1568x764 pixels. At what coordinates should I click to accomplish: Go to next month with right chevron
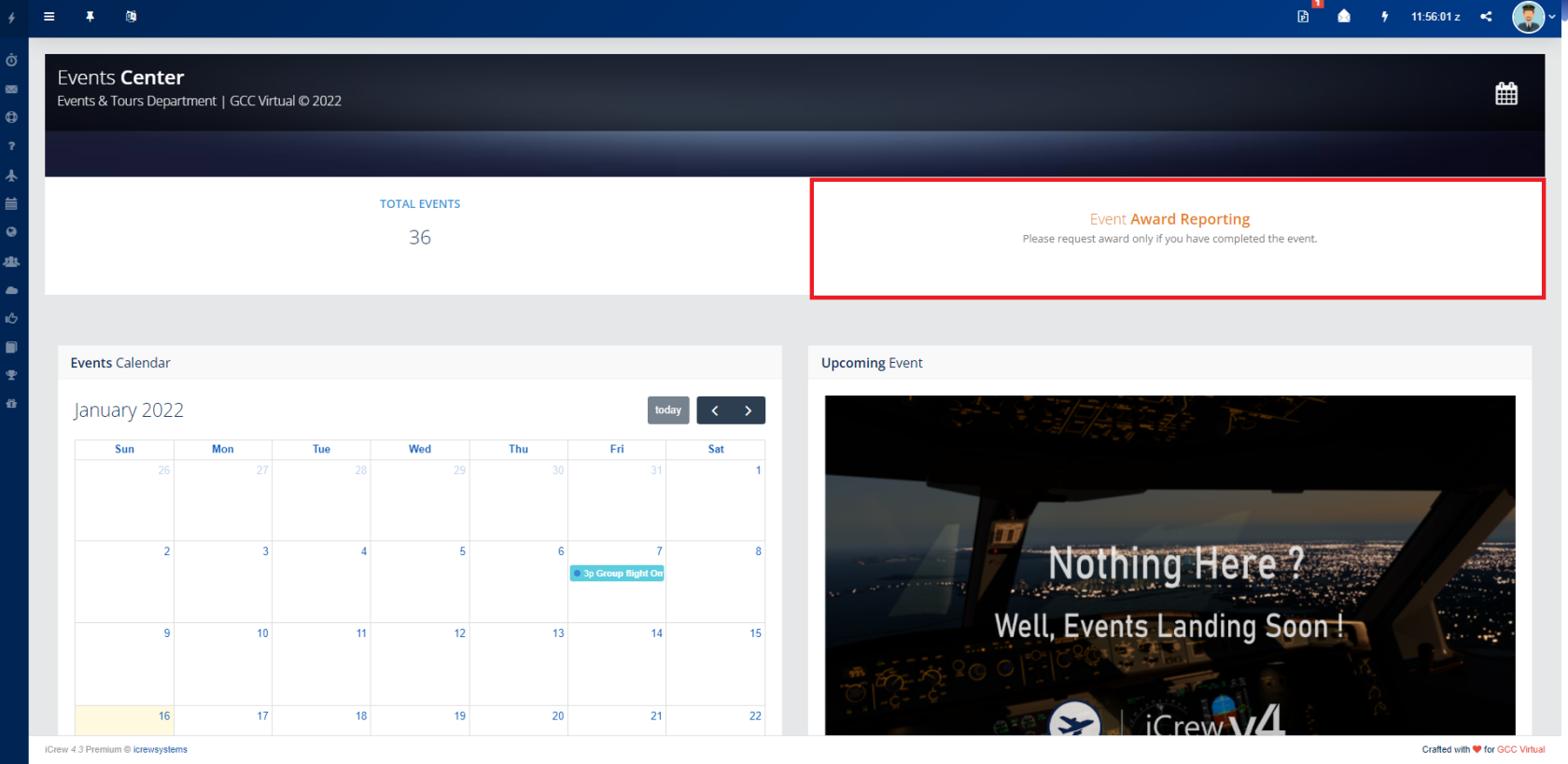749,410
